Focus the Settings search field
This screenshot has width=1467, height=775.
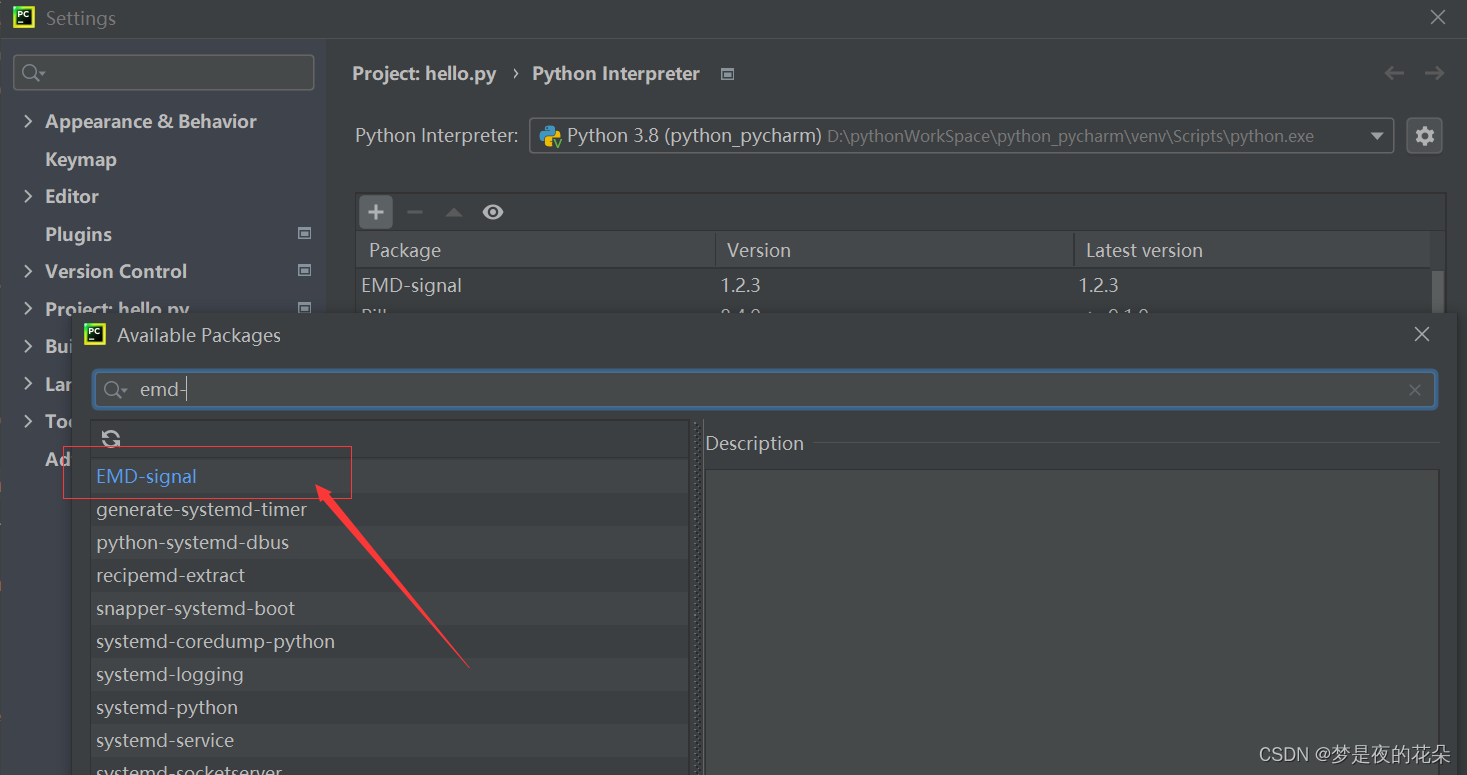pyautogui.click(x=164, y=72)
